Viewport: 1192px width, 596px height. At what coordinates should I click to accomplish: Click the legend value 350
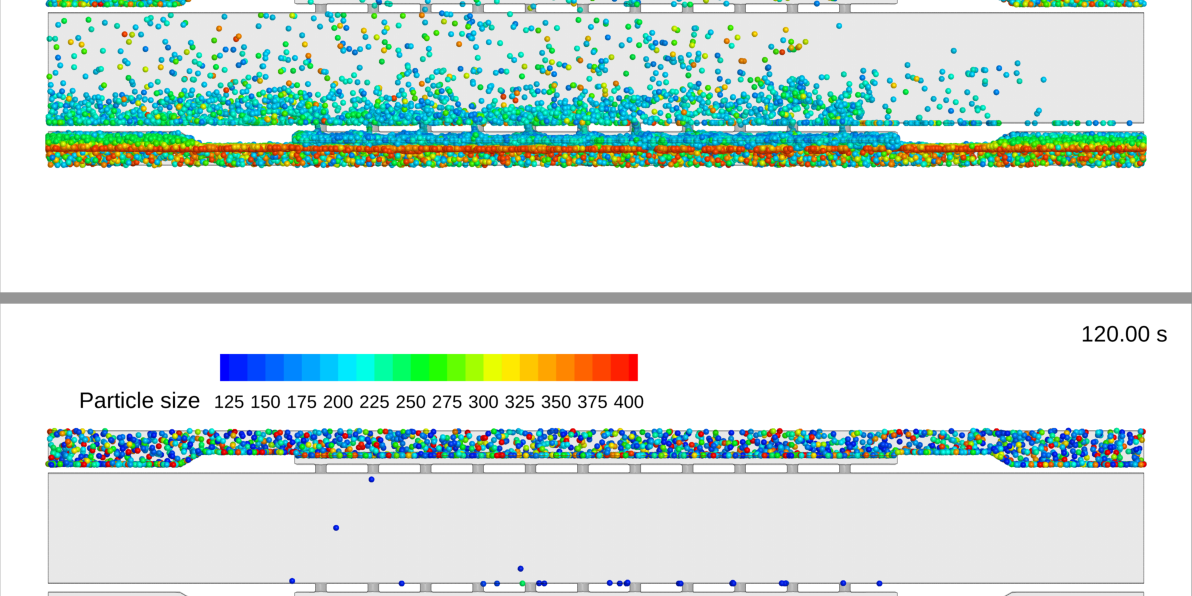[x=556, y=403]
